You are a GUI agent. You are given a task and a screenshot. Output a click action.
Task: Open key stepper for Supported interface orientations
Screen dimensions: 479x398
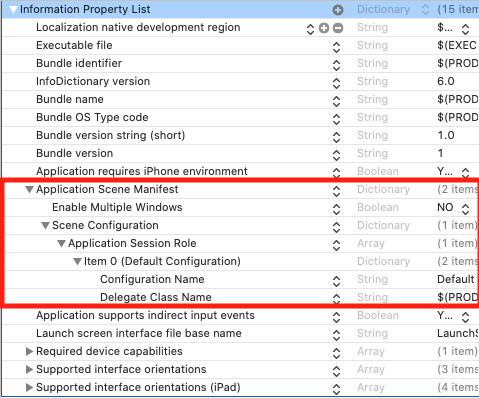(336, 371)
